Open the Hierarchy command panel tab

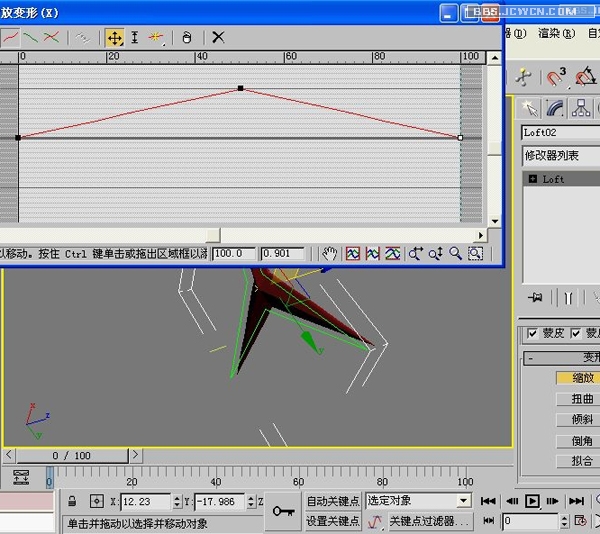(x=580, y=108)
